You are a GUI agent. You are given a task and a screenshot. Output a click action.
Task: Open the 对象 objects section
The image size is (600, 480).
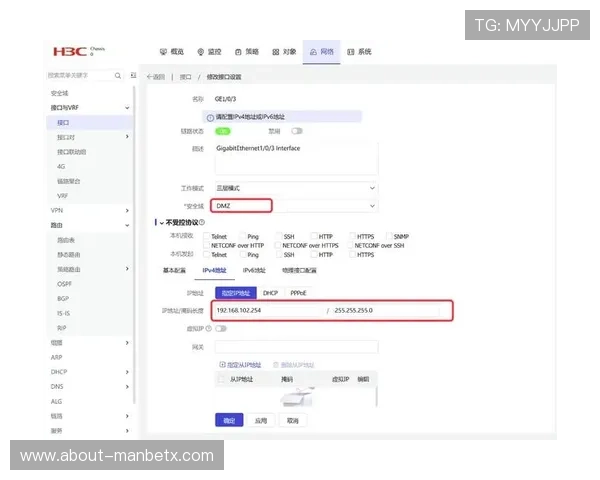[284, 52]
